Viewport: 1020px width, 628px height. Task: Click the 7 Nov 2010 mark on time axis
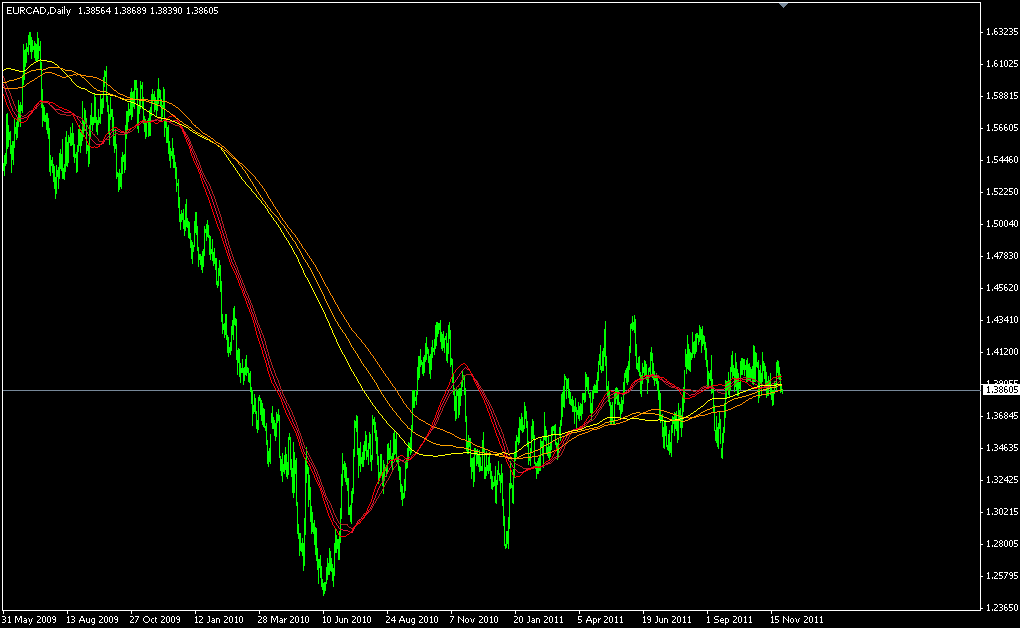(475, 619)
